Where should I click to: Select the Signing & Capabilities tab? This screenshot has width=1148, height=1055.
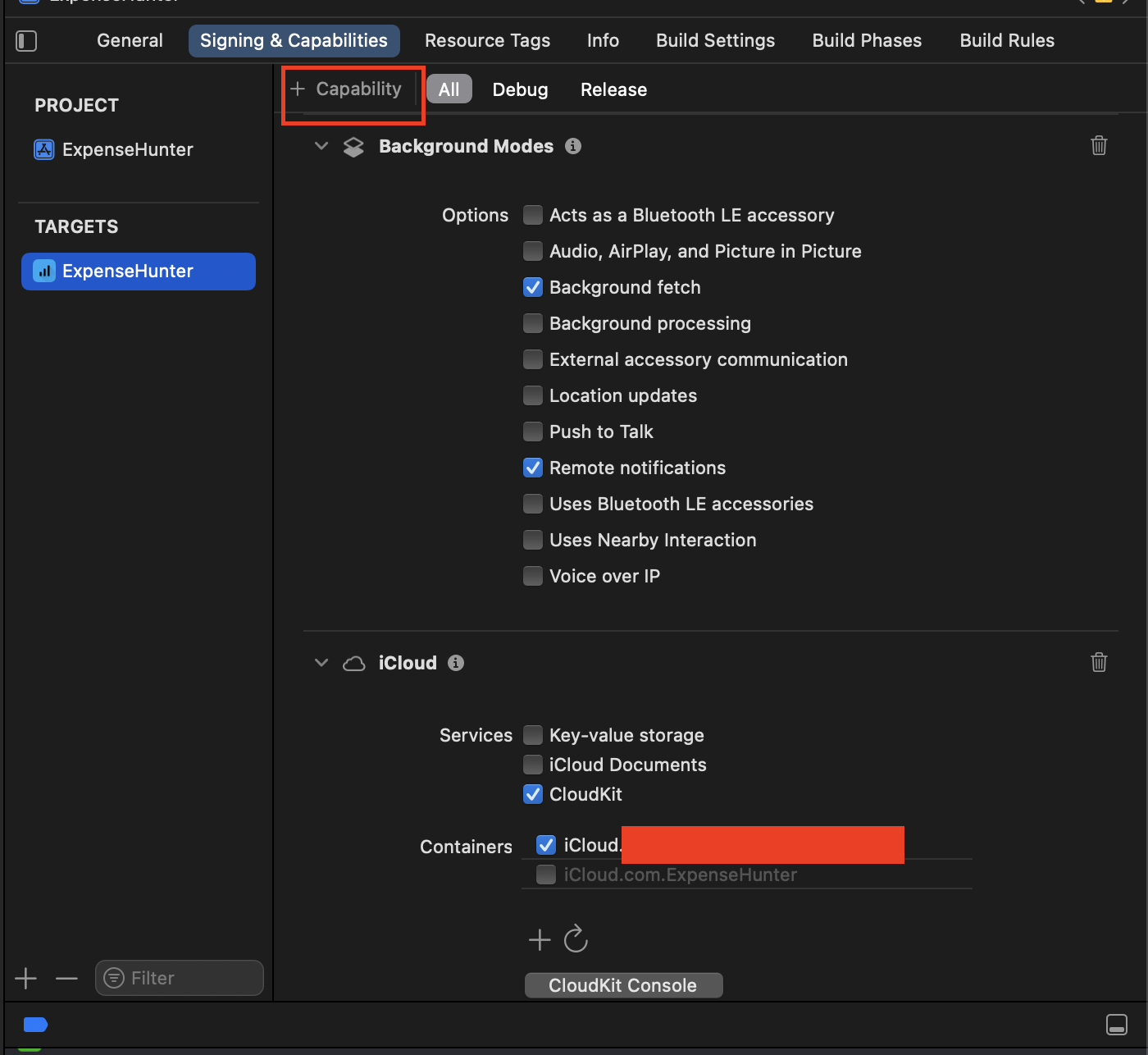click(294, 40)
